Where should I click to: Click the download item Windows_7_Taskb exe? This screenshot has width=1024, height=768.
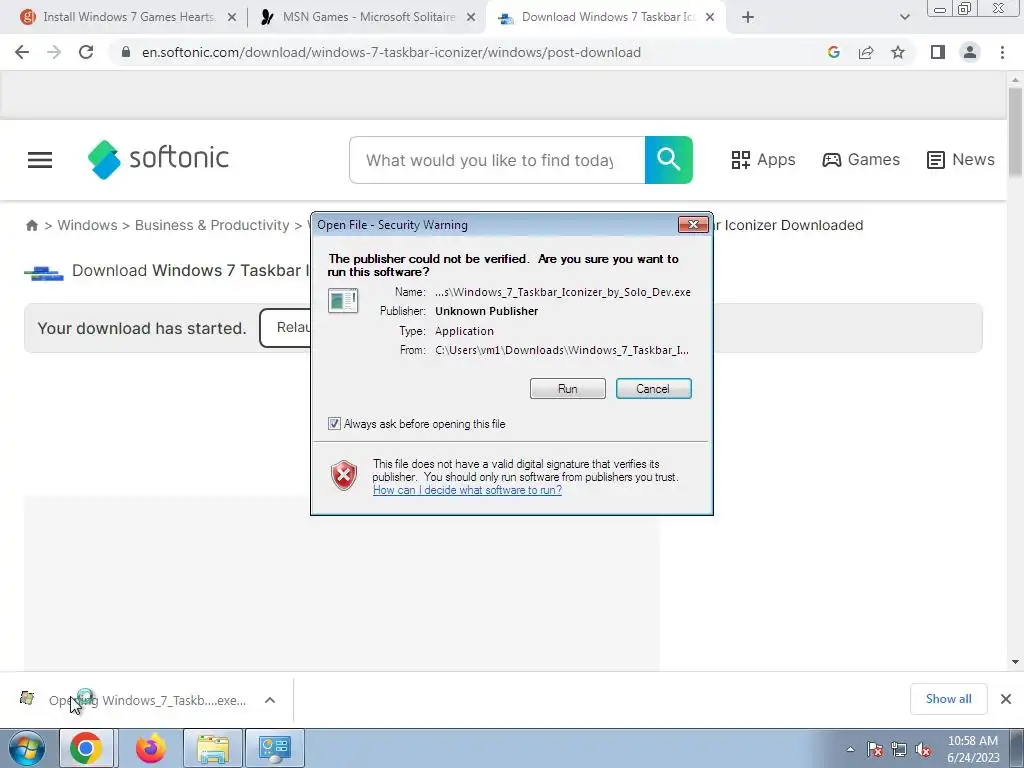coord(148,700)
